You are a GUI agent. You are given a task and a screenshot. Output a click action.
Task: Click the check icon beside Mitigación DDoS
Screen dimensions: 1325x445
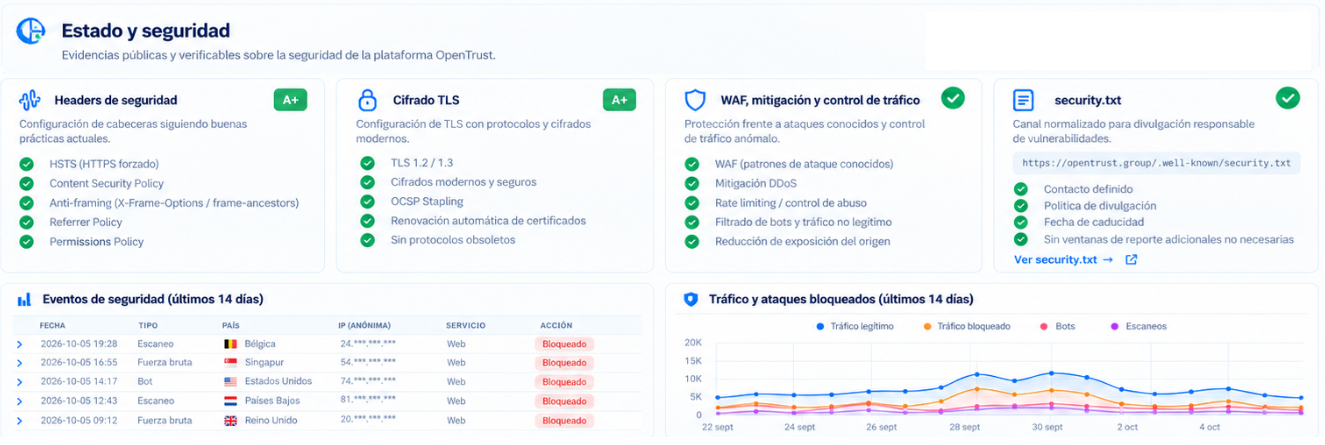click(692, 183)
